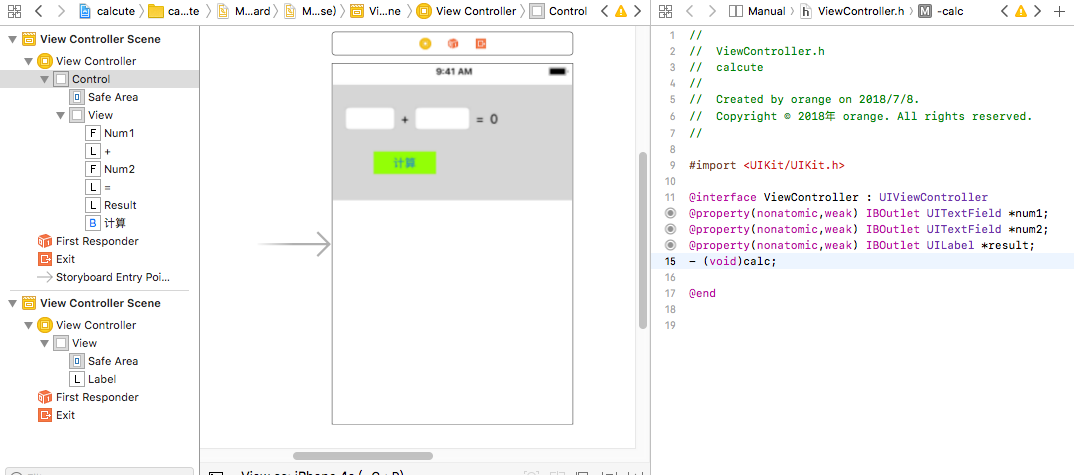Select the storyboard entry arrow on the canvas
1074x475 pixels.
tap(295, 244)
